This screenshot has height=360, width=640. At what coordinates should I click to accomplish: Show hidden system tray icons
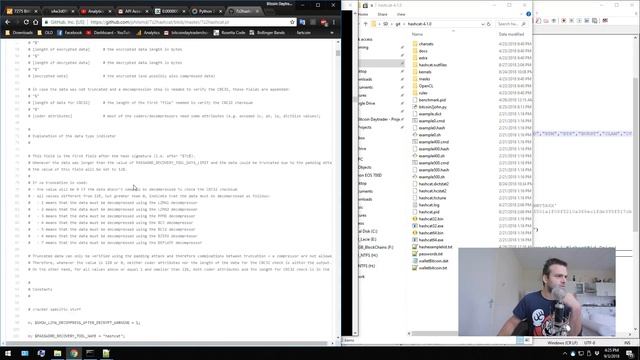(x=565, y=353)
